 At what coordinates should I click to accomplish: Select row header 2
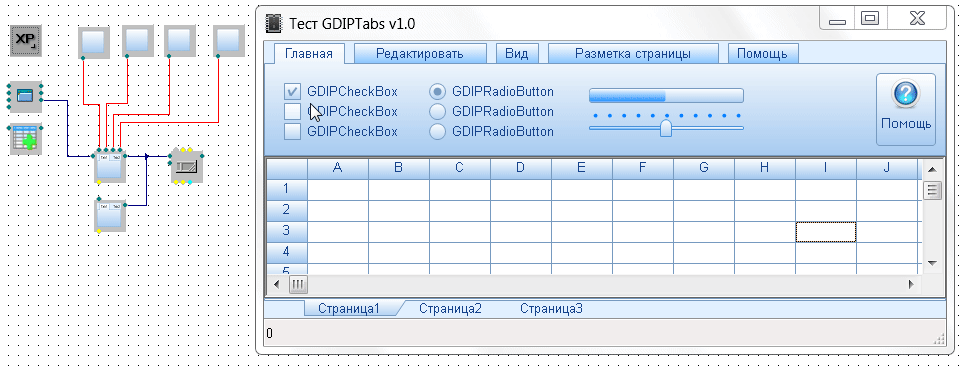click(x=287, y=210)
